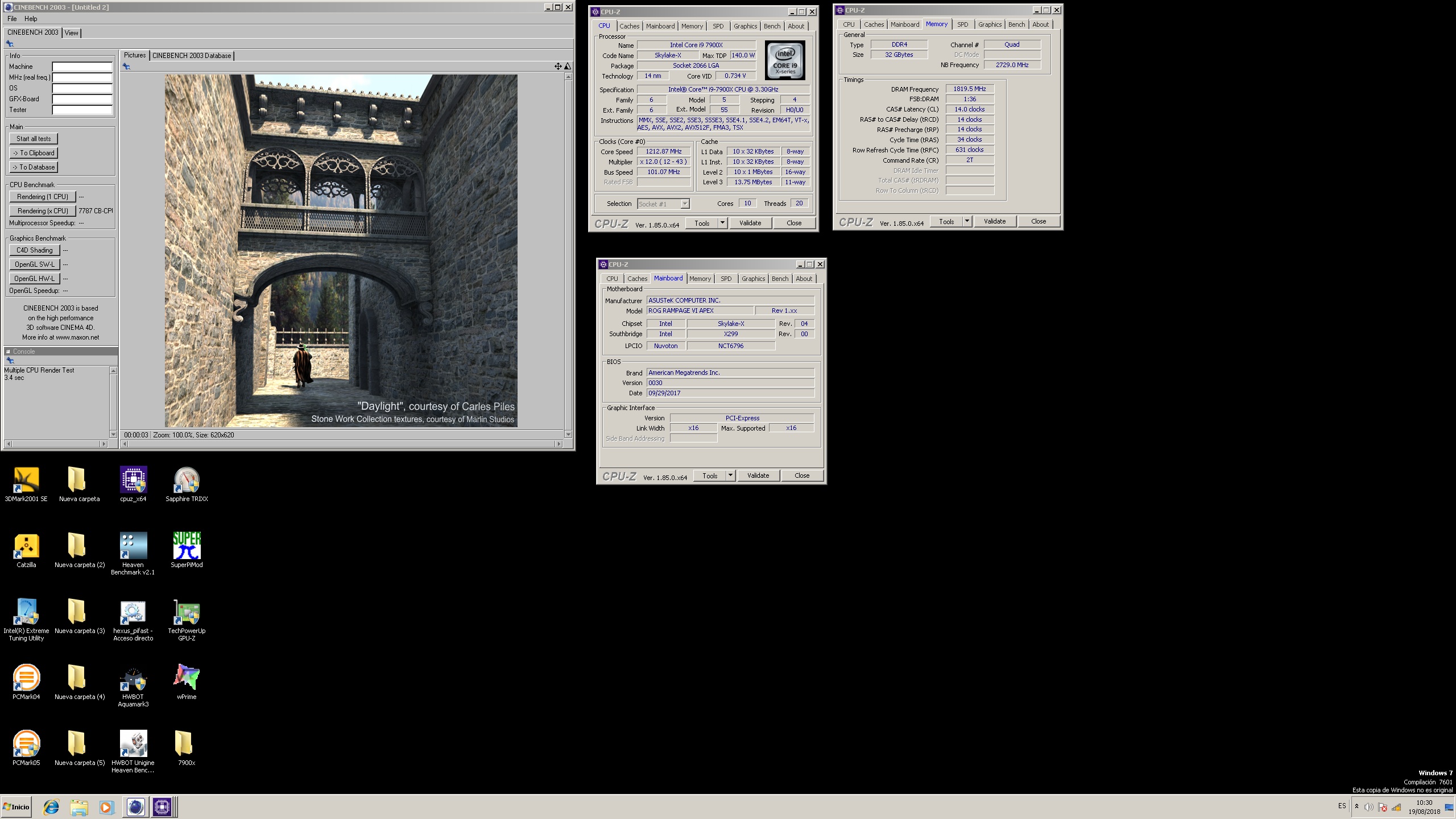Open cpuz_x64 desktop icon

(133, 484)
